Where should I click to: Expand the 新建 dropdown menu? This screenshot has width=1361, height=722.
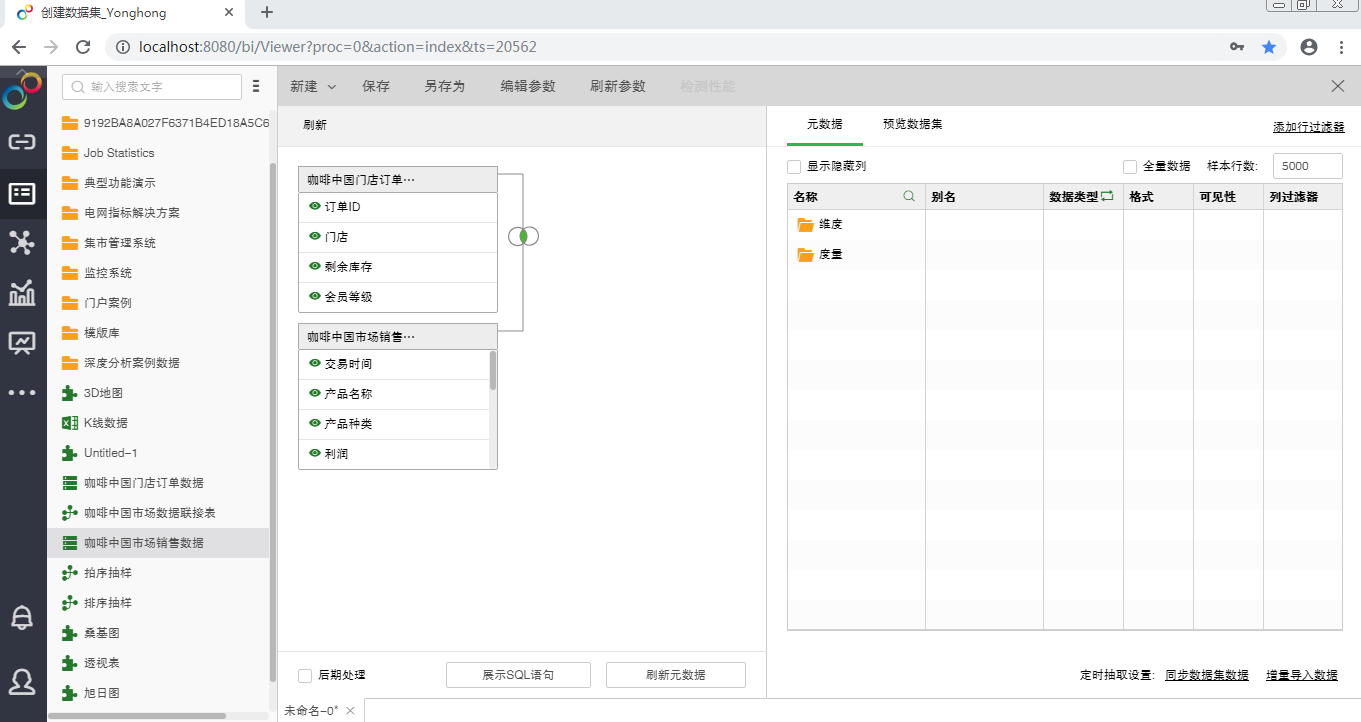pos(313,87)
